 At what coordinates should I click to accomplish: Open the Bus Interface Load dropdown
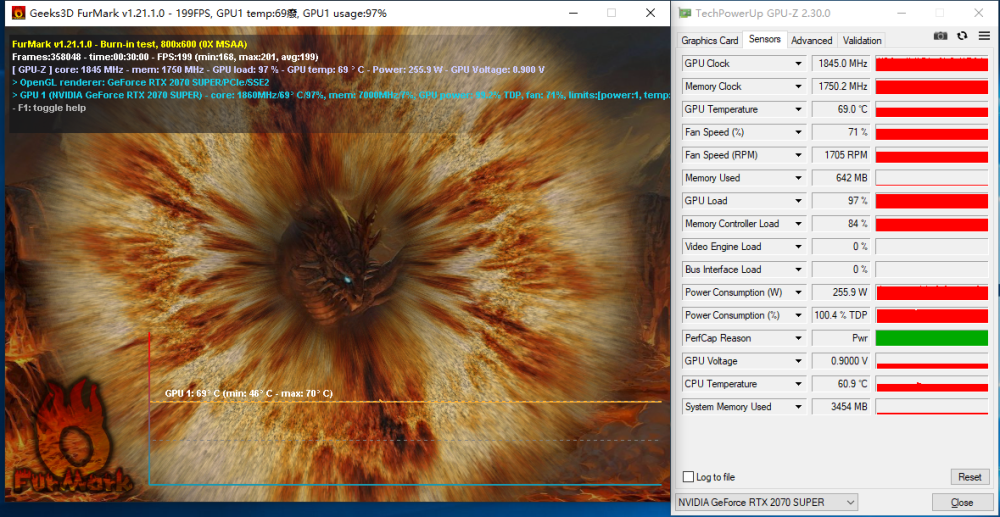(798, 270)
